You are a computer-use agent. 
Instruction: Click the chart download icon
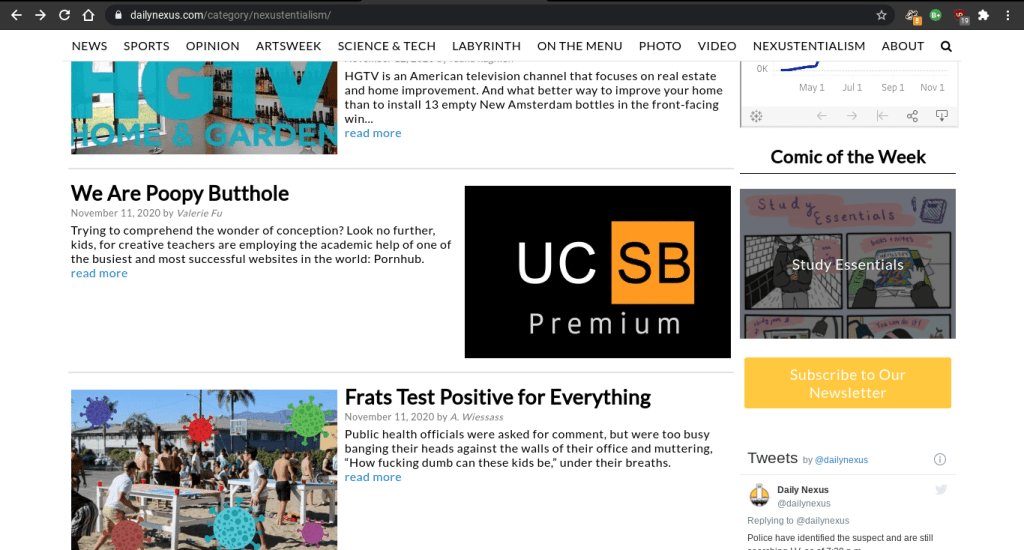941,116
